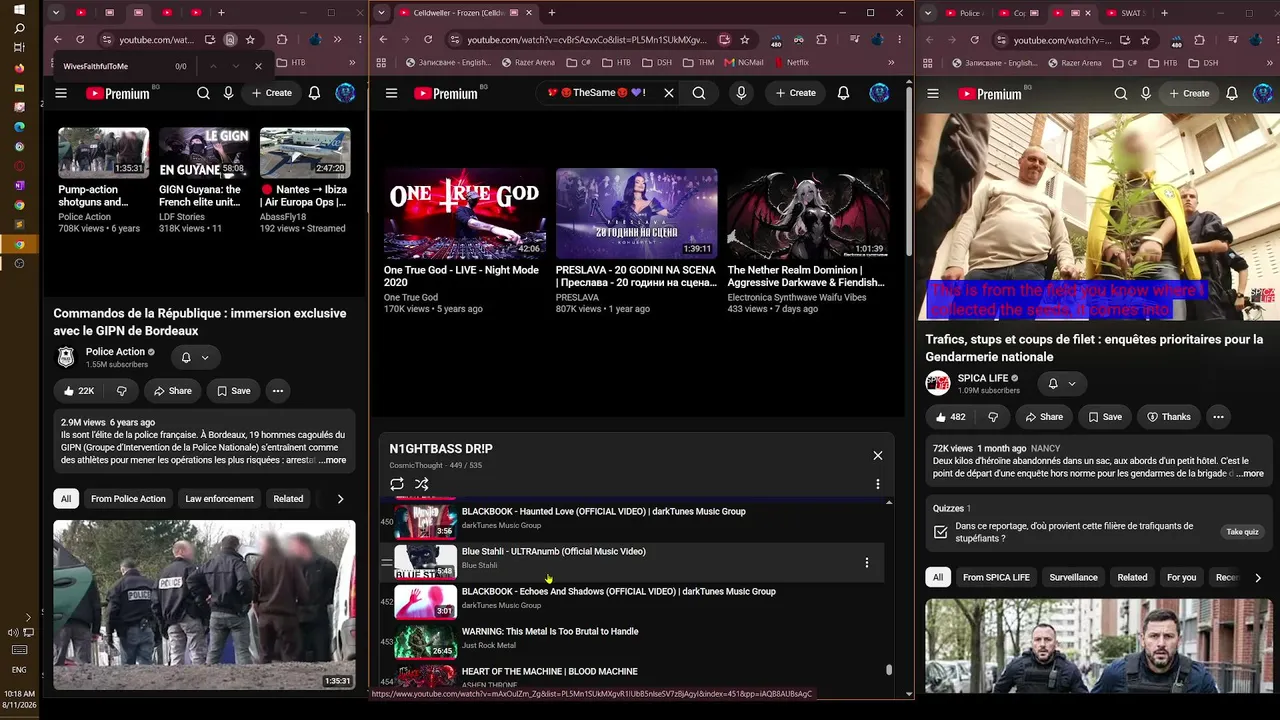
Task: Select the Surveillance chip
Action: pyautogui.click(x=1073, y=577)
